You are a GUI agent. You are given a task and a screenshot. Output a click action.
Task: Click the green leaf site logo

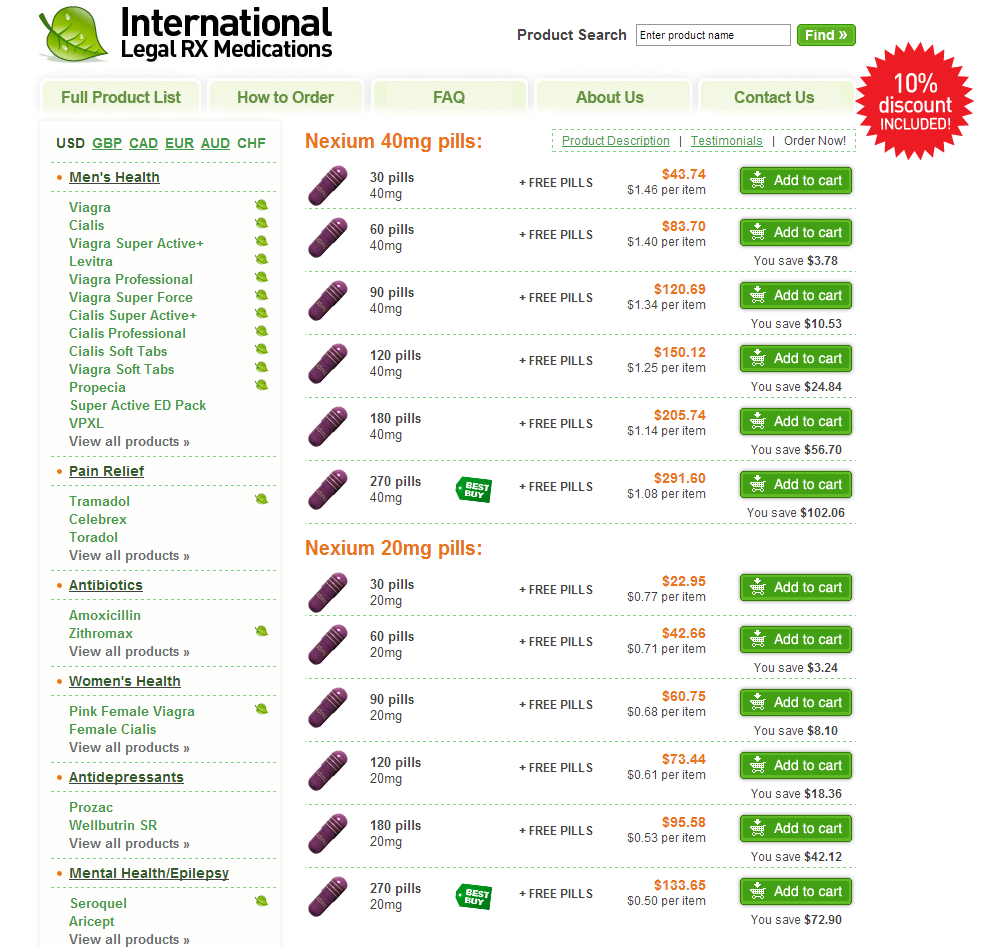click(x=72, y=35)
